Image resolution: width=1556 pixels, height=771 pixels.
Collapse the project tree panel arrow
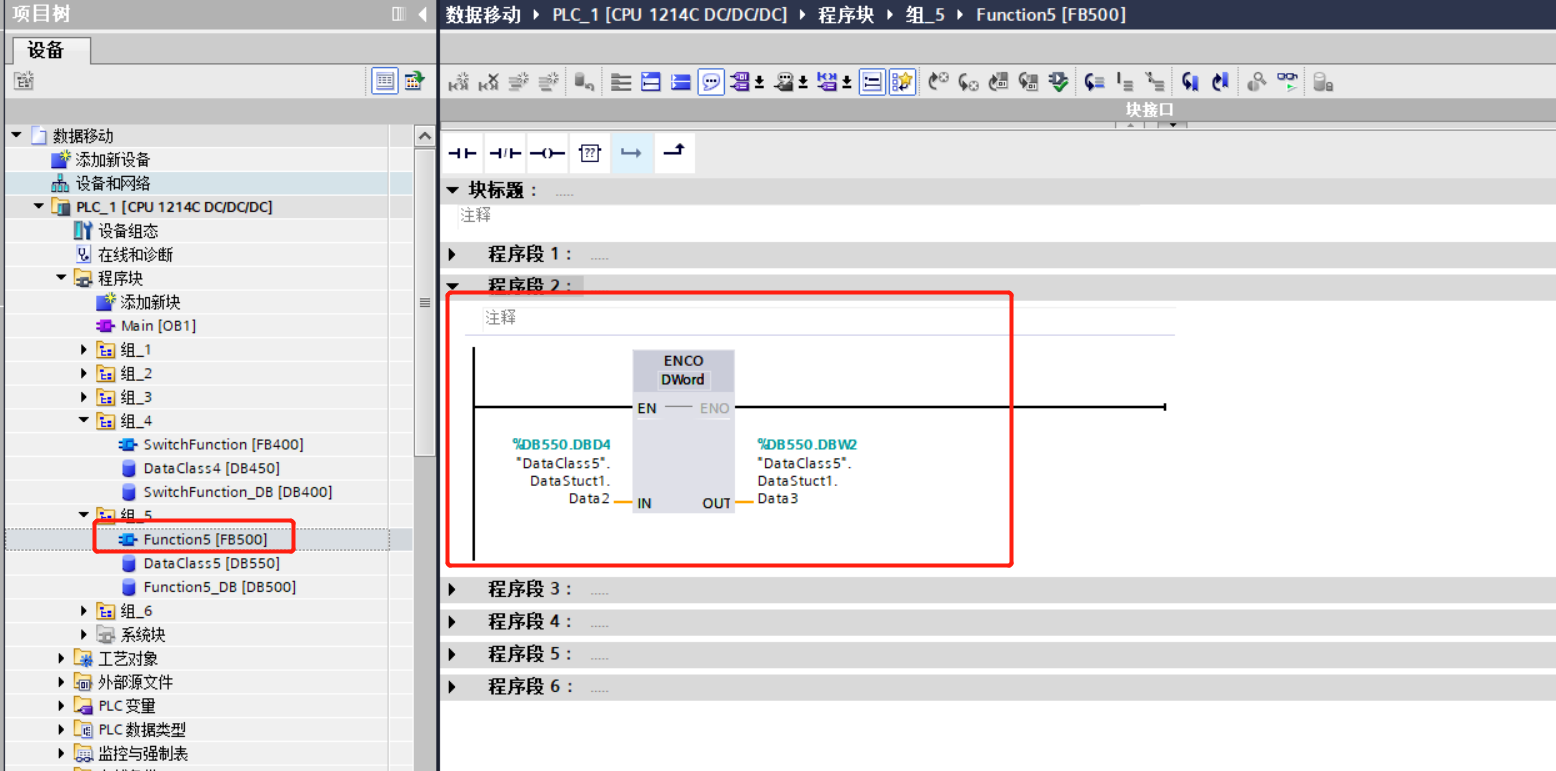tap(422, 14)
